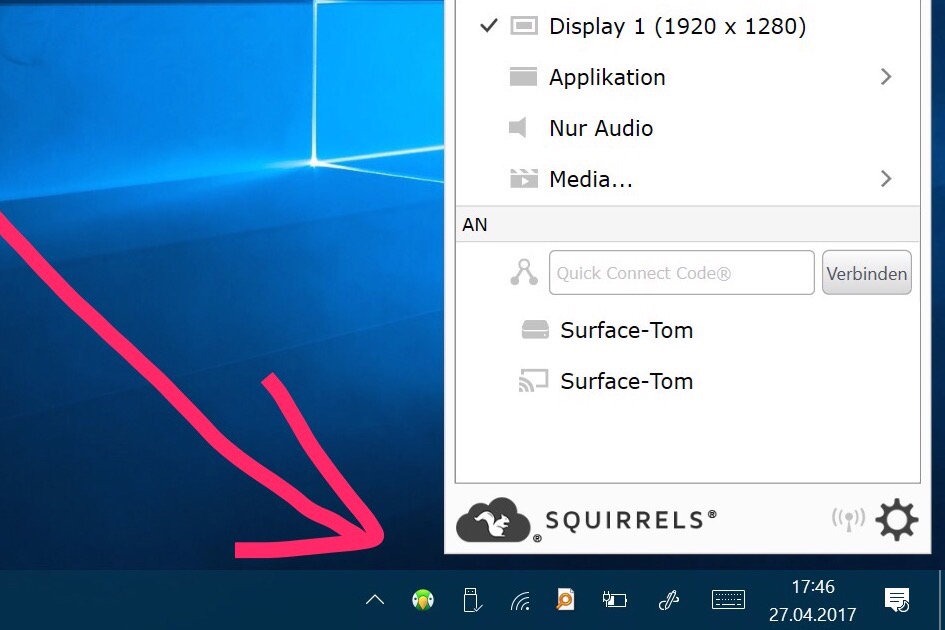Viewport: 945px width, 630px height.
Task: Expand the Media... submenu arrow
Action: [885, 179]
